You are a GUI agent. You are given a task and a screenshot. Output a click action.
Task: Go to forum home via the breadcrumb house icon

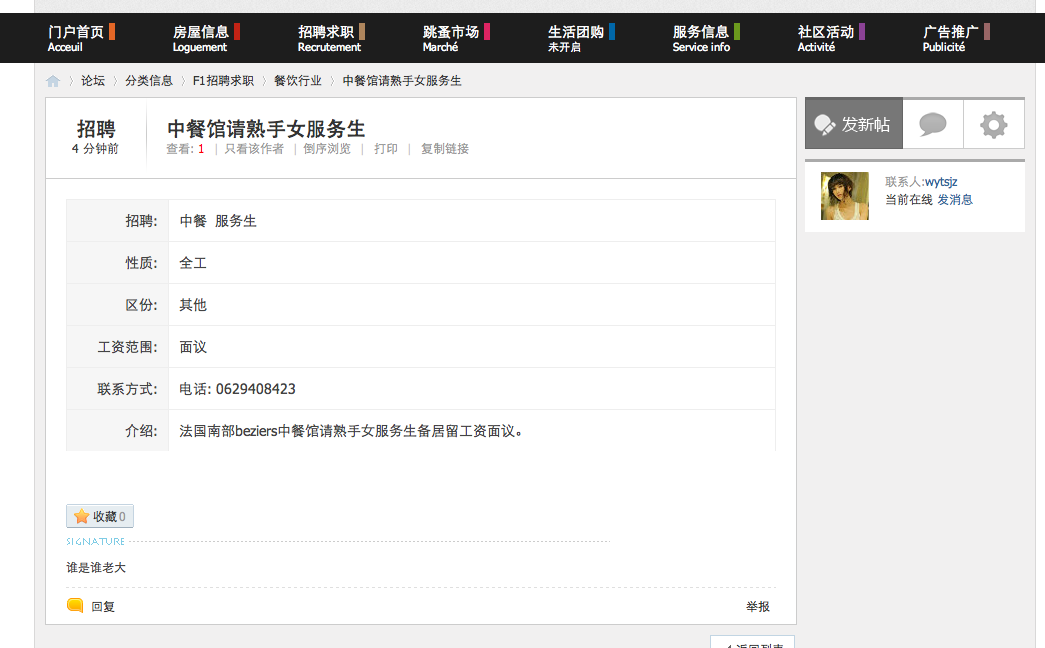click(x=52, y=80)
